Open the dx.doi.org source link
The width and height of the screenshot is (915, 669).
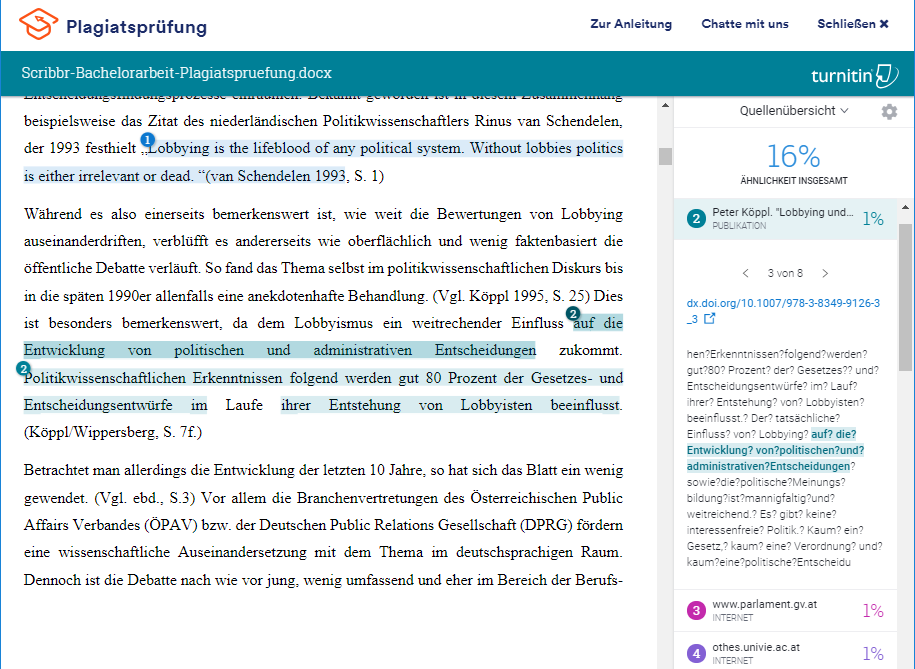tap(783, 311)
